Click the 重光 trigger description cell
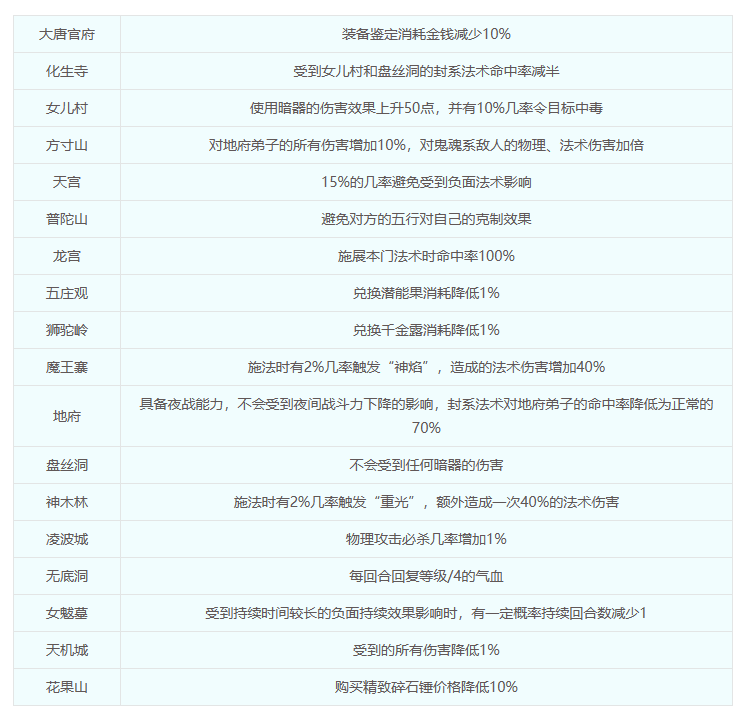Screen dimensions: 742x717 426,502
